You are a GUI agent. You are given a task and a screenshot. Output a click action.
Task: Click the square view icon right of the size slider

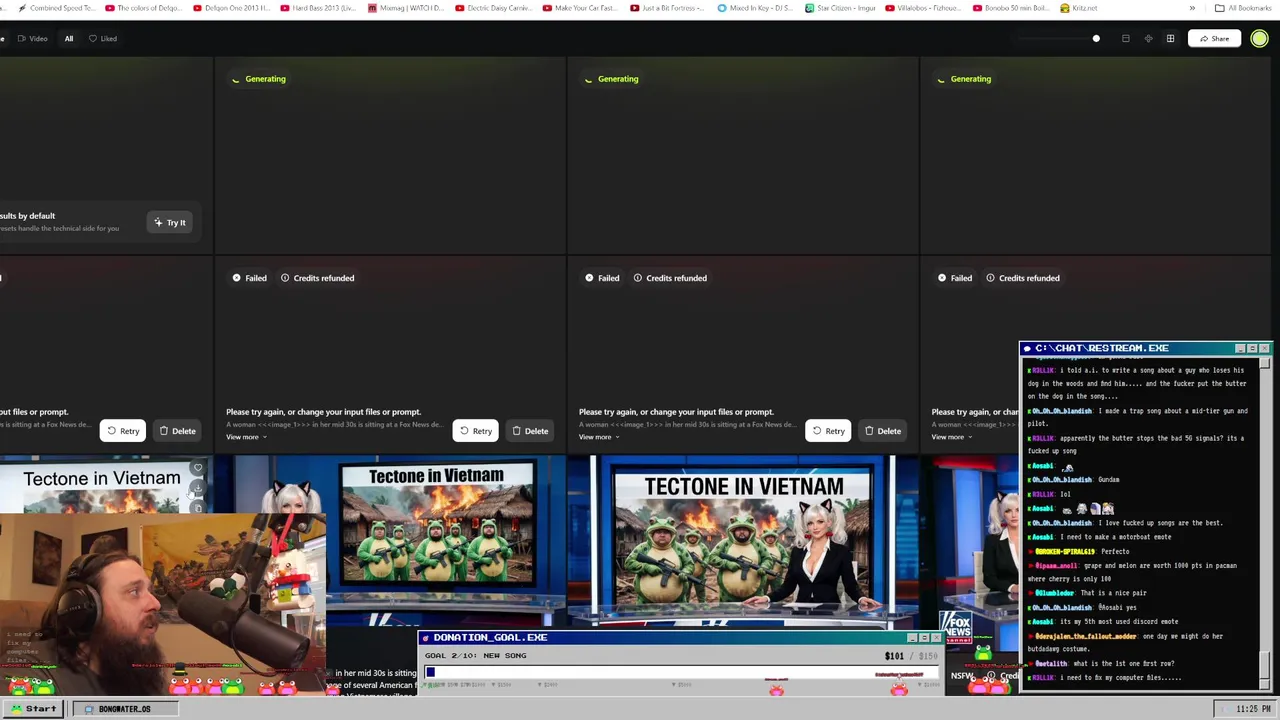tap(1125, 39)
